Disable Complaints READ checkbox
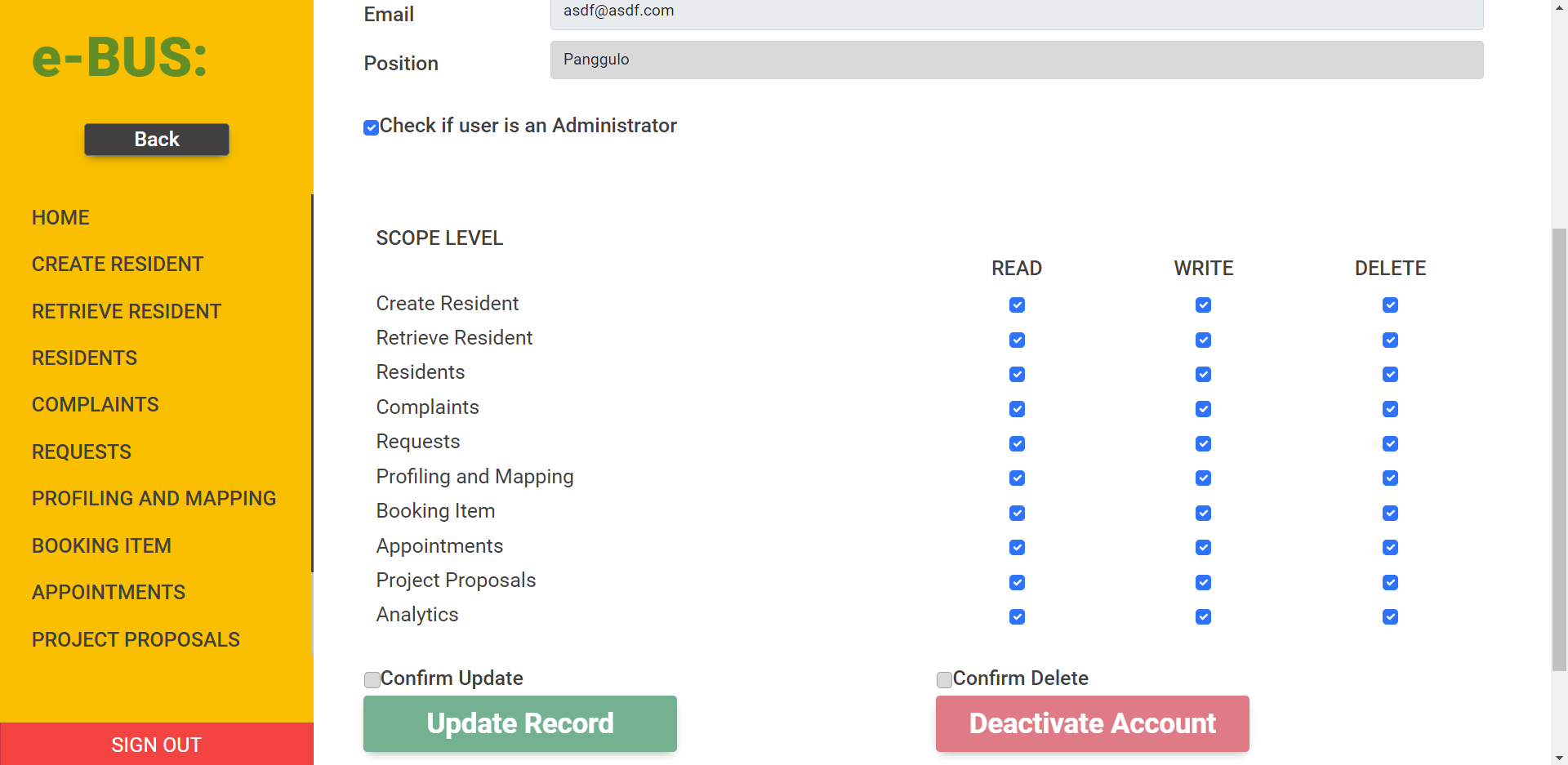1568x765 pixels. (x=1017, y=409)
